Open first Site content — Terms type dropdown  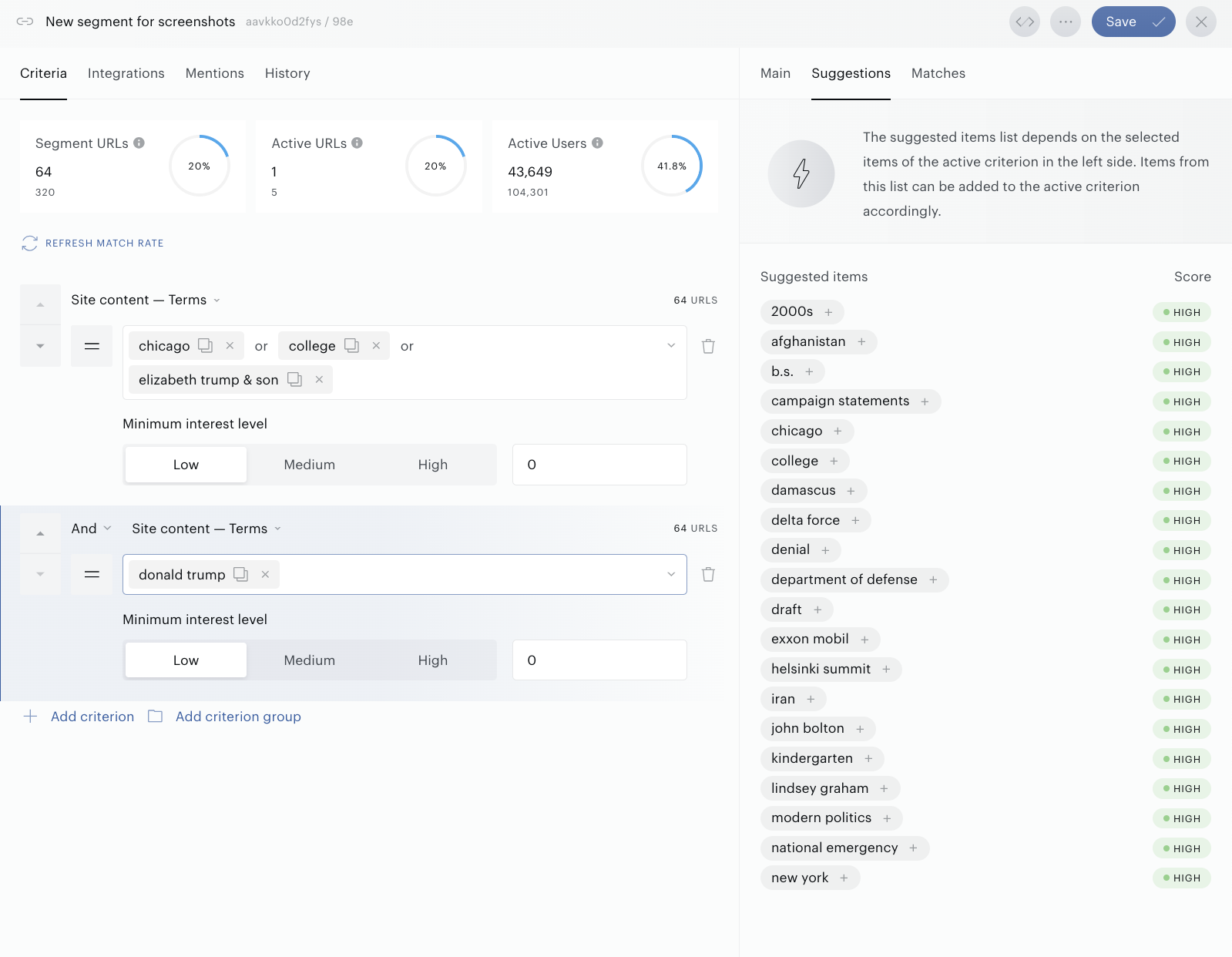click(146, 300)
